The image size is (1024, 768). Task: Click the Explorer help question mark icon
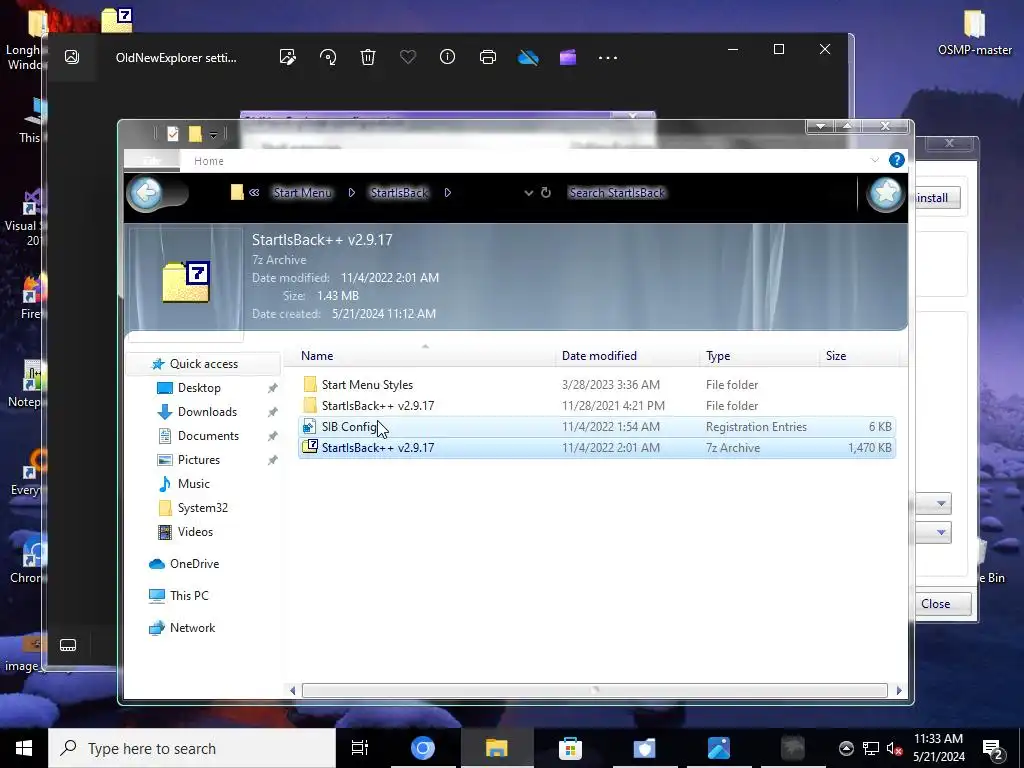click(897, 160)
